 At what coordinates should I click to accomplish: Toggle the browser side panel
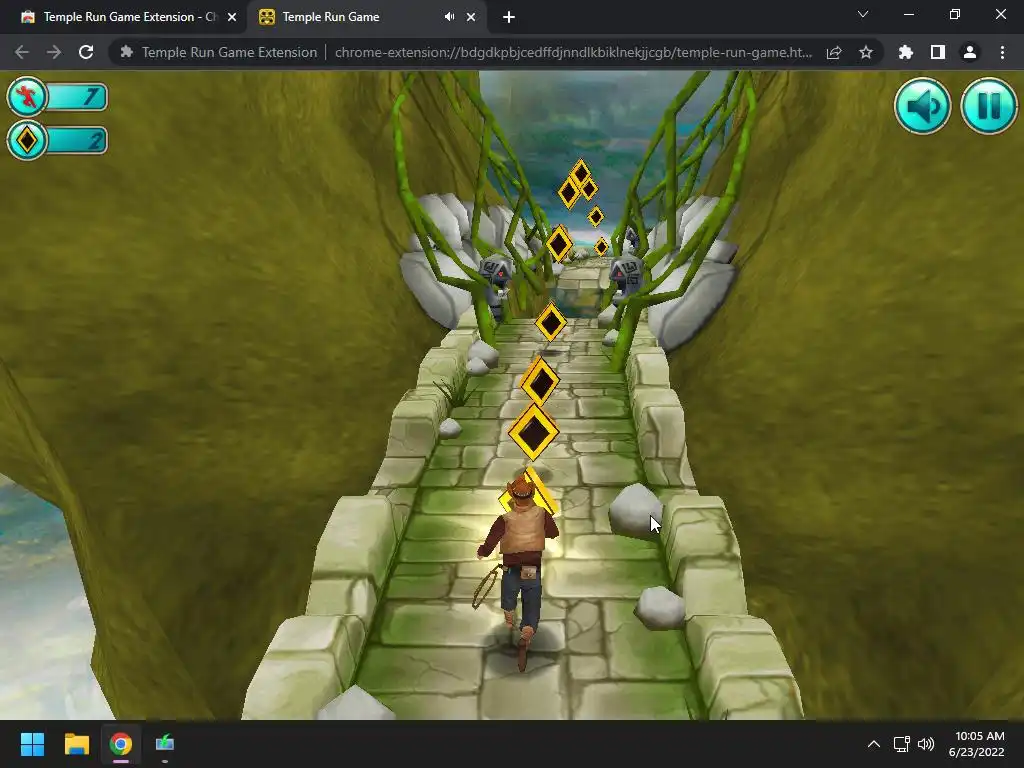coord(938,52)
